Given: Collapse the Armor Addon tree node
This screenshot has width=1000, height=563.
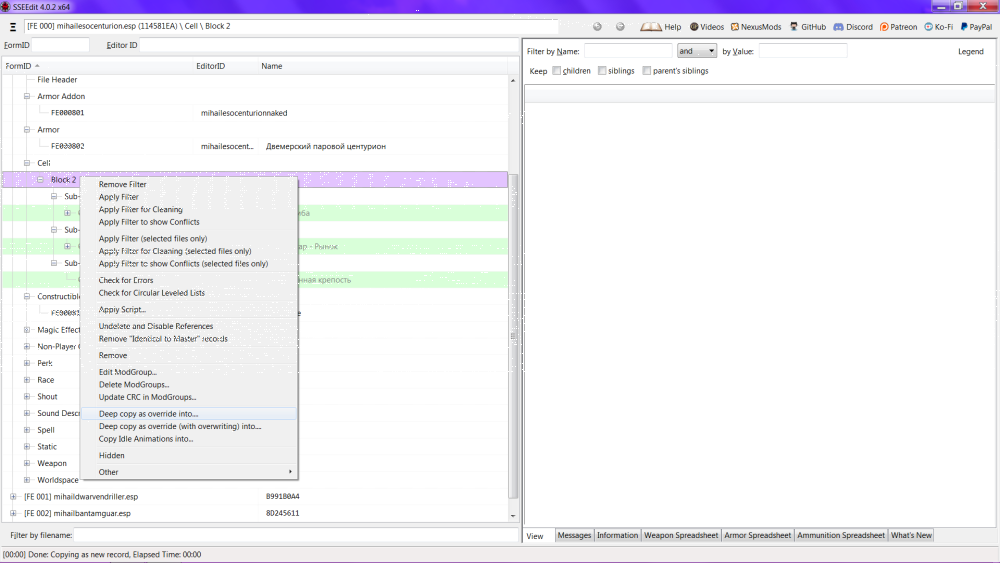Looking at the screenshot, I should tap(27, 96).
